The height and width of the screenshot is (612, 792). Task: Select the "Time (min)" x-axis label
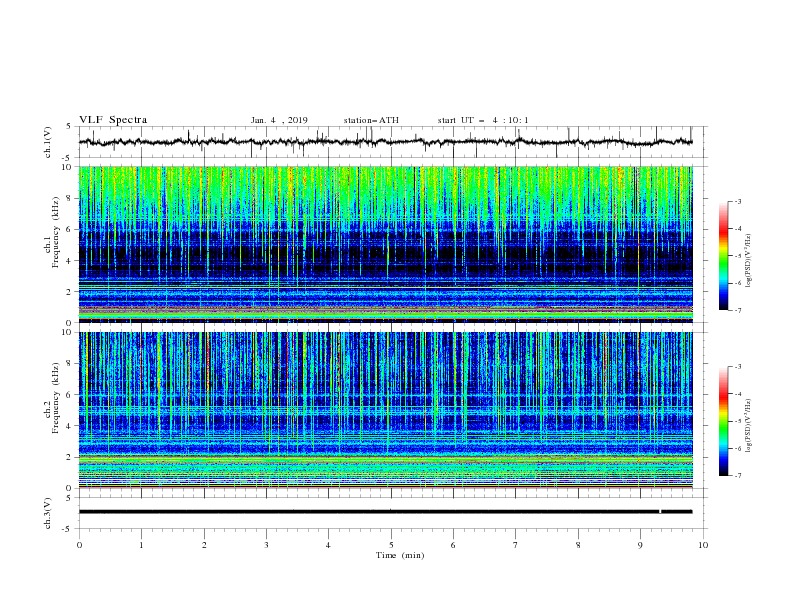[x=400, y=555]
